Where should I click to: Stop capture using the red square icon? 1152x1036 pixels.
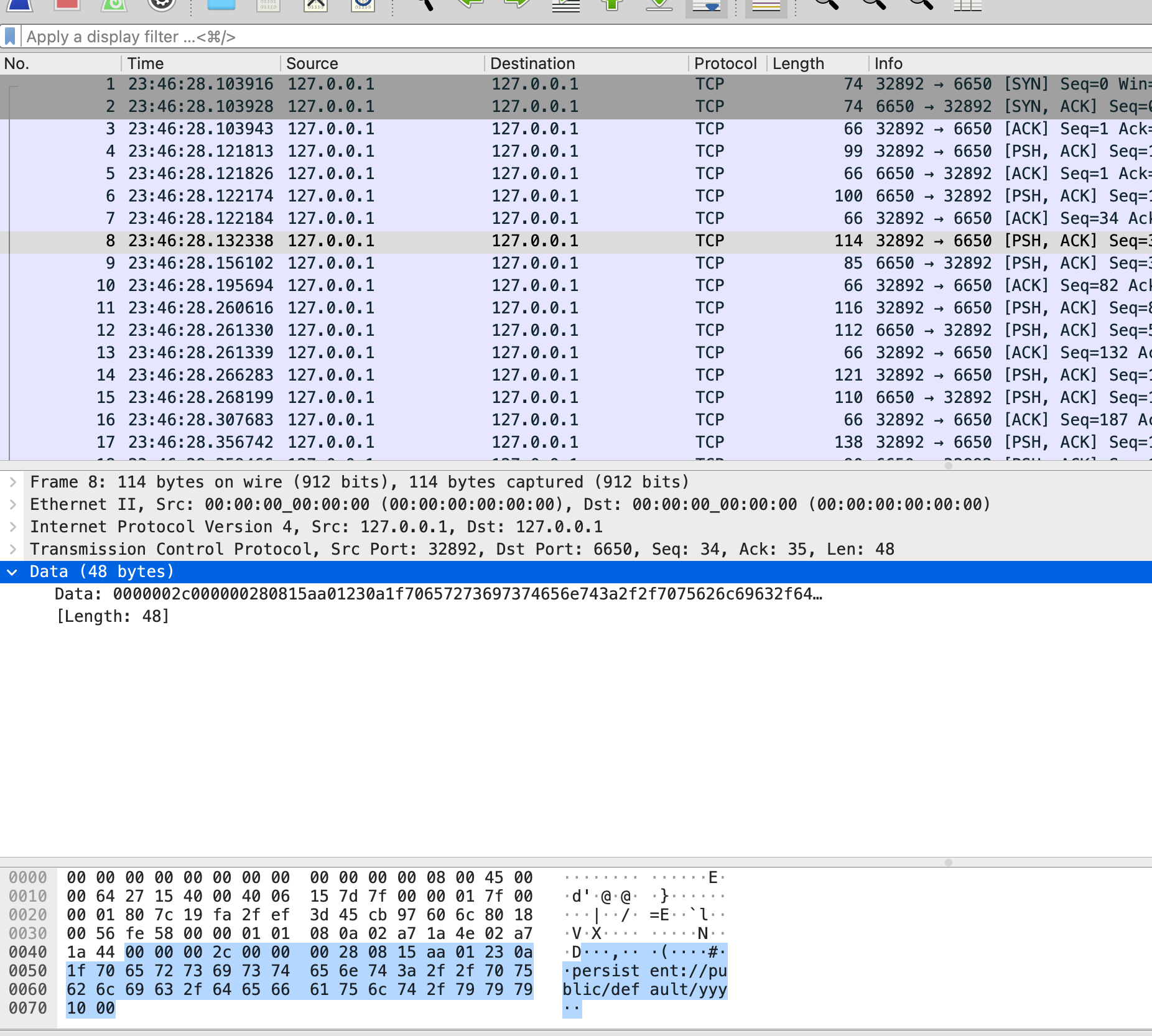point(67,5)
